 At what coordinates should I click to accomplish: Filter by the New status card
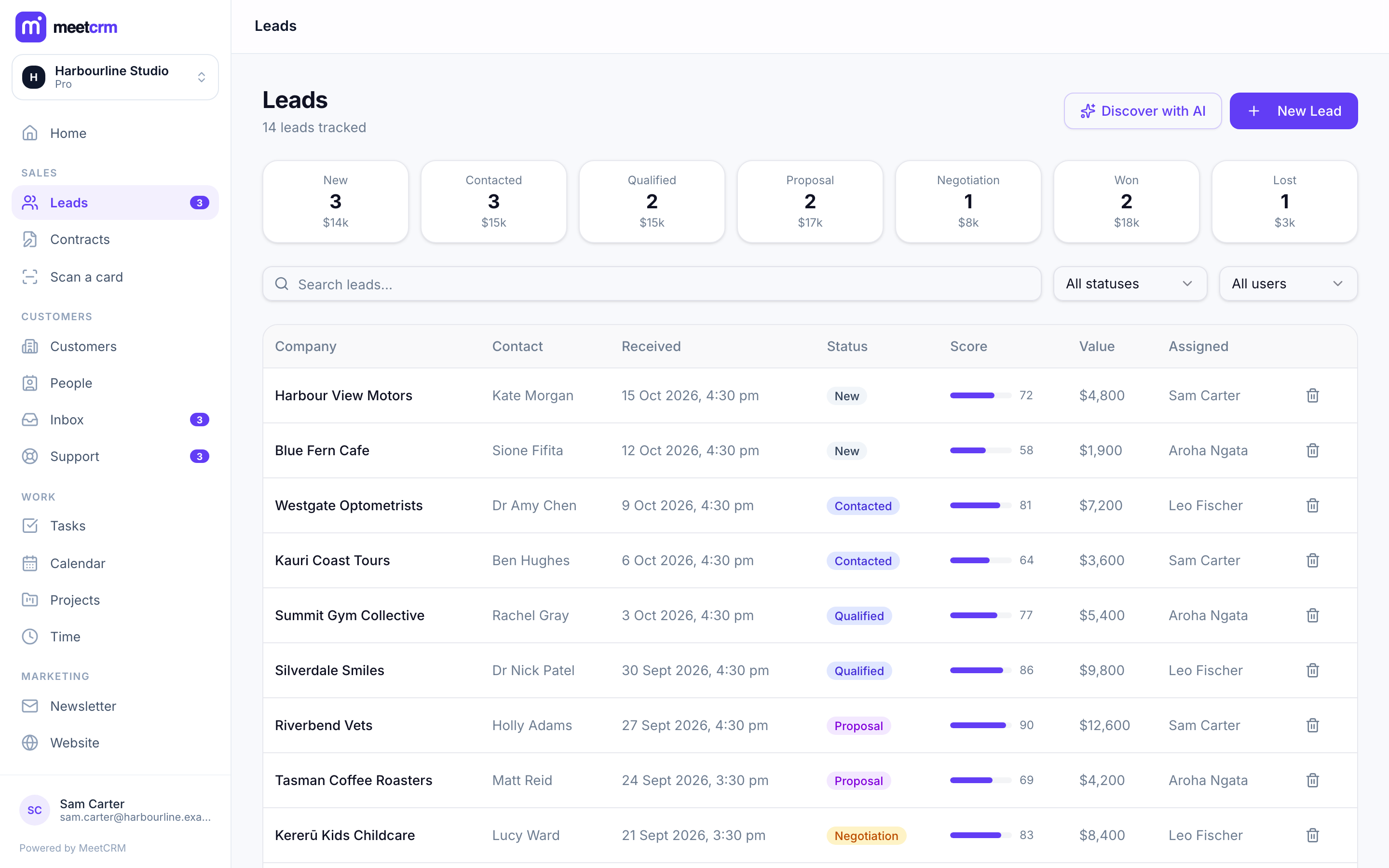(x=336, y=202)
